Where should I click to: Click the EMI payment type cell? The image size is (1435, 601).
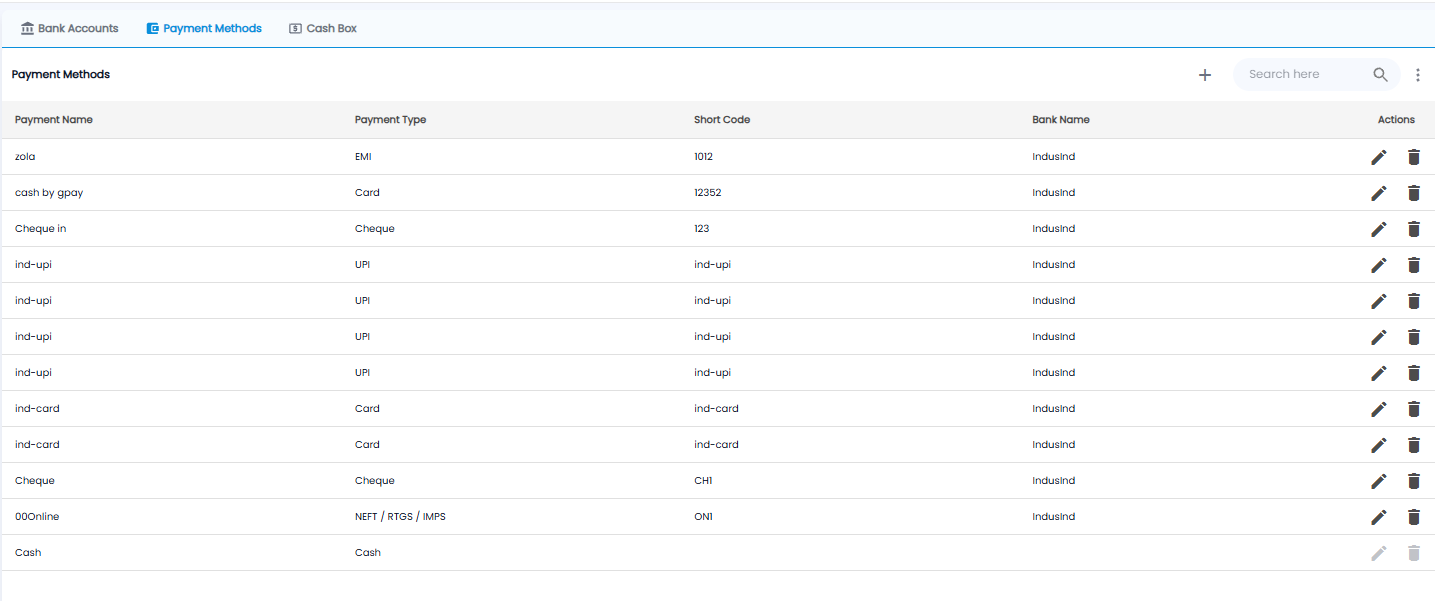363,157
